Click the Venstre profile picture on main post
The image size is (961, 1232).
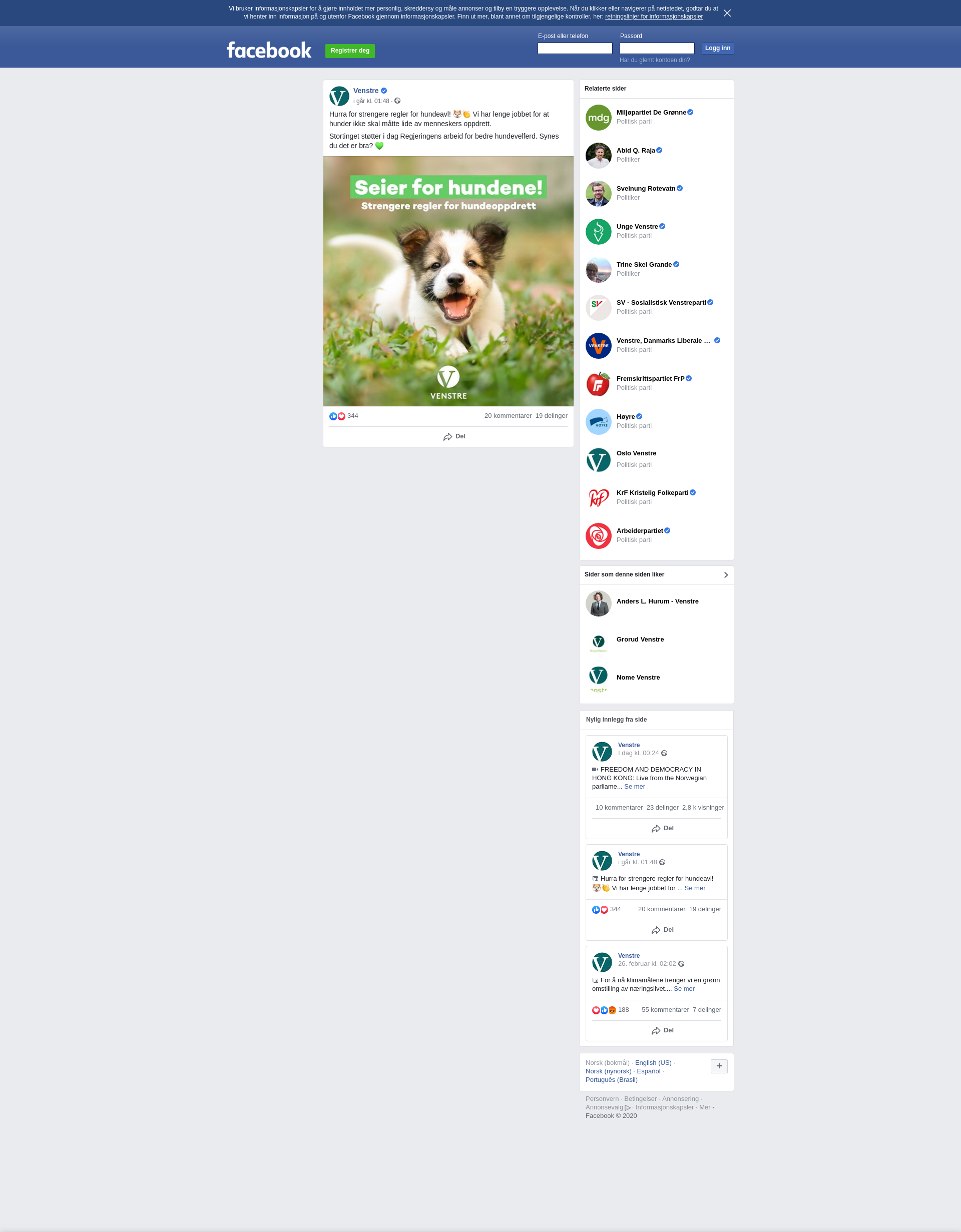[x=339, y=96]
